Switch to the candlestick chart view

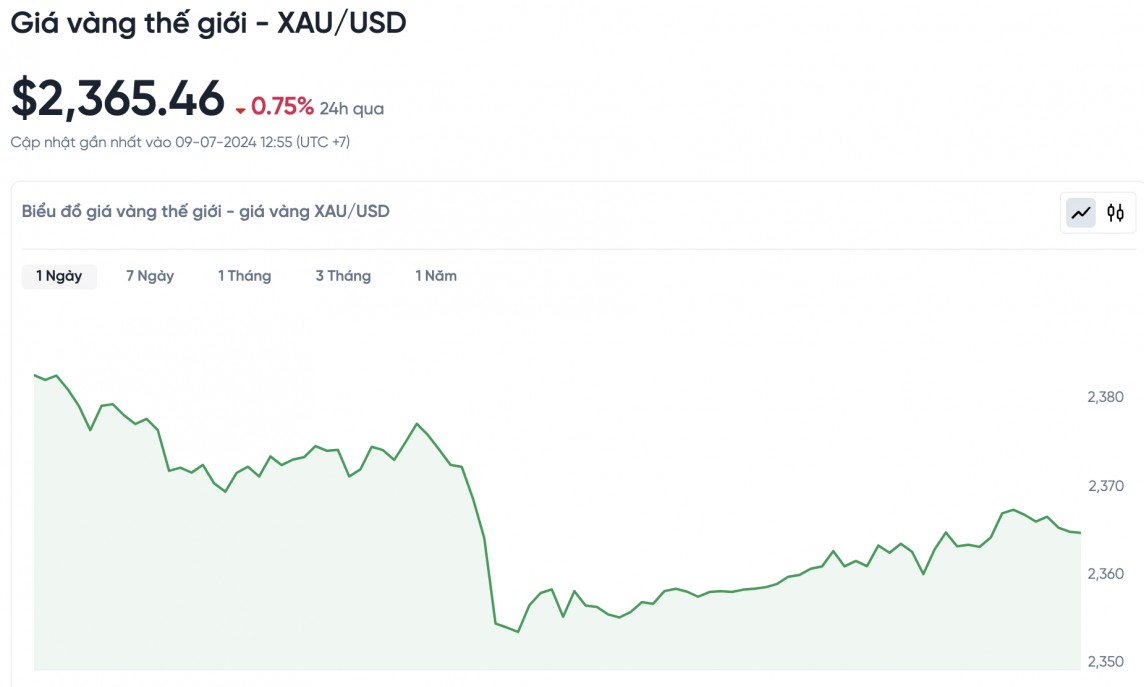pos(1115,212)
